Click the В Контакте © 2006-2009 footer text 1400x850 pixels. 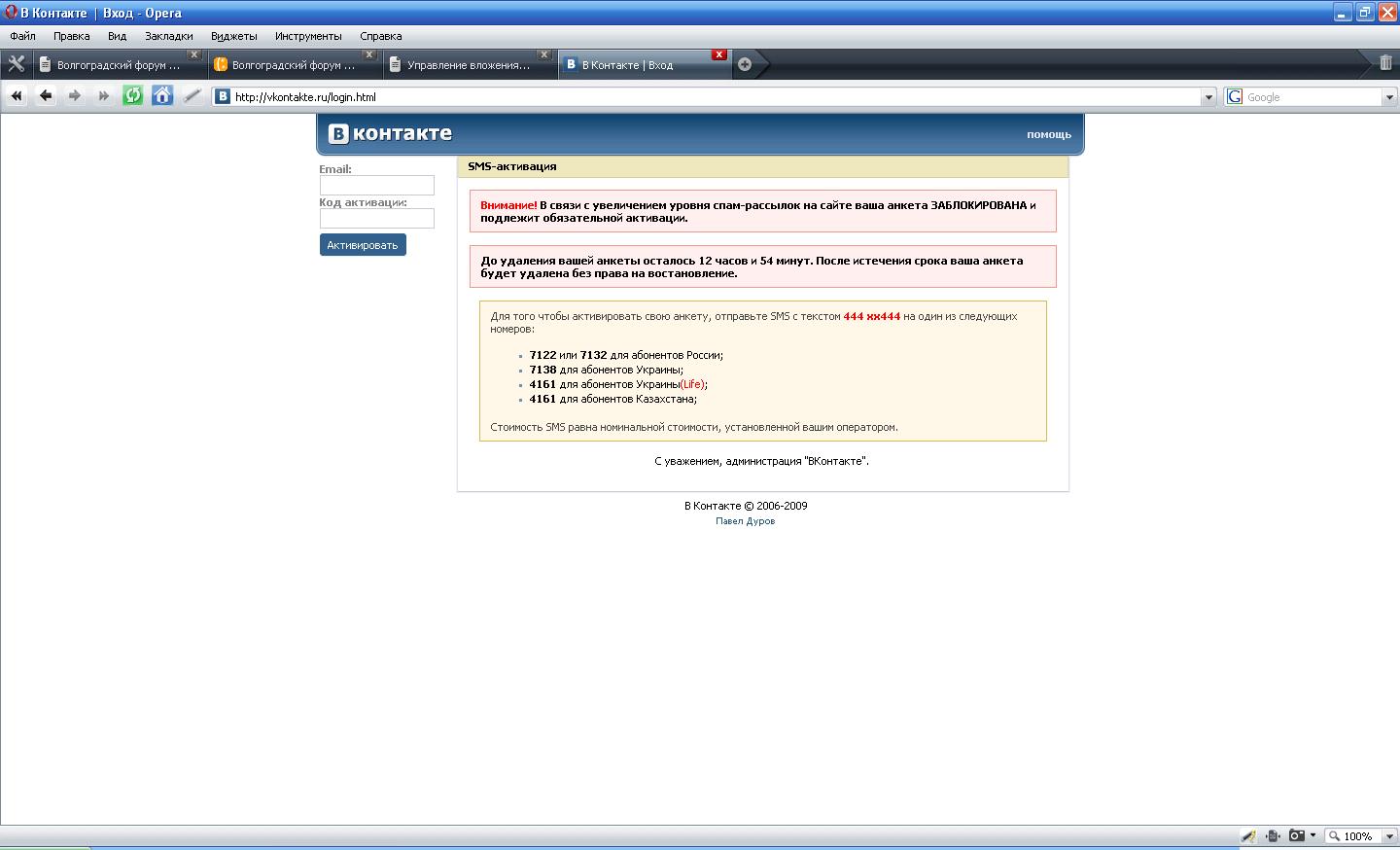pos(746,506)
